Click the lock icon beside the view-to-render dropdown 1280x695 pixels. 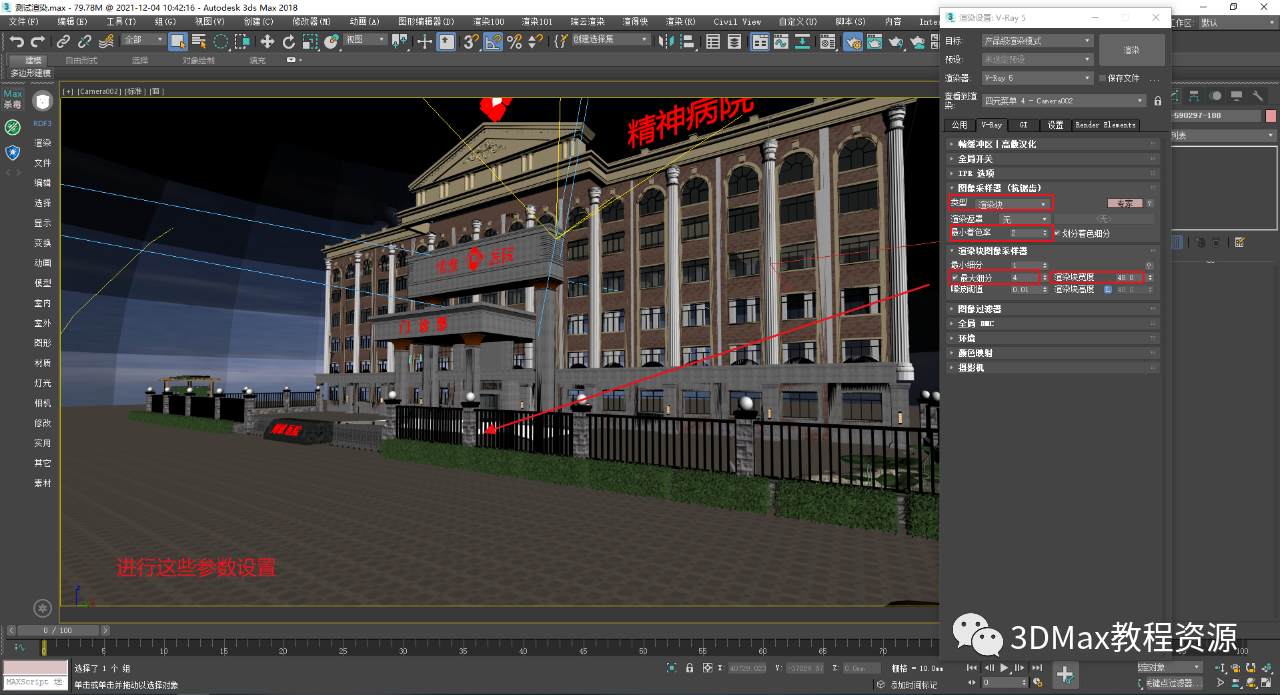coord(1158,101)
